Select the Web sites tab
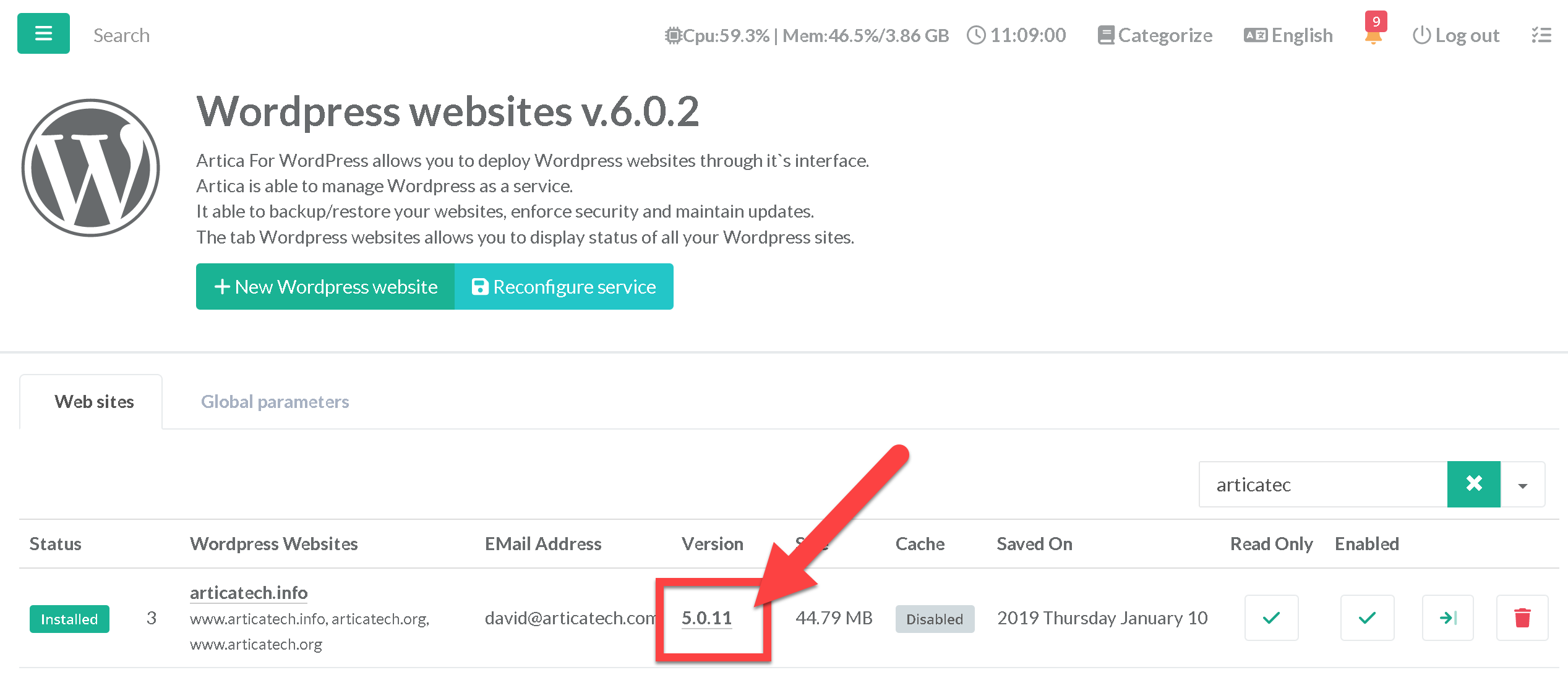The width and height of the screenshot is (1568, 696). click(x=94, y=402)
